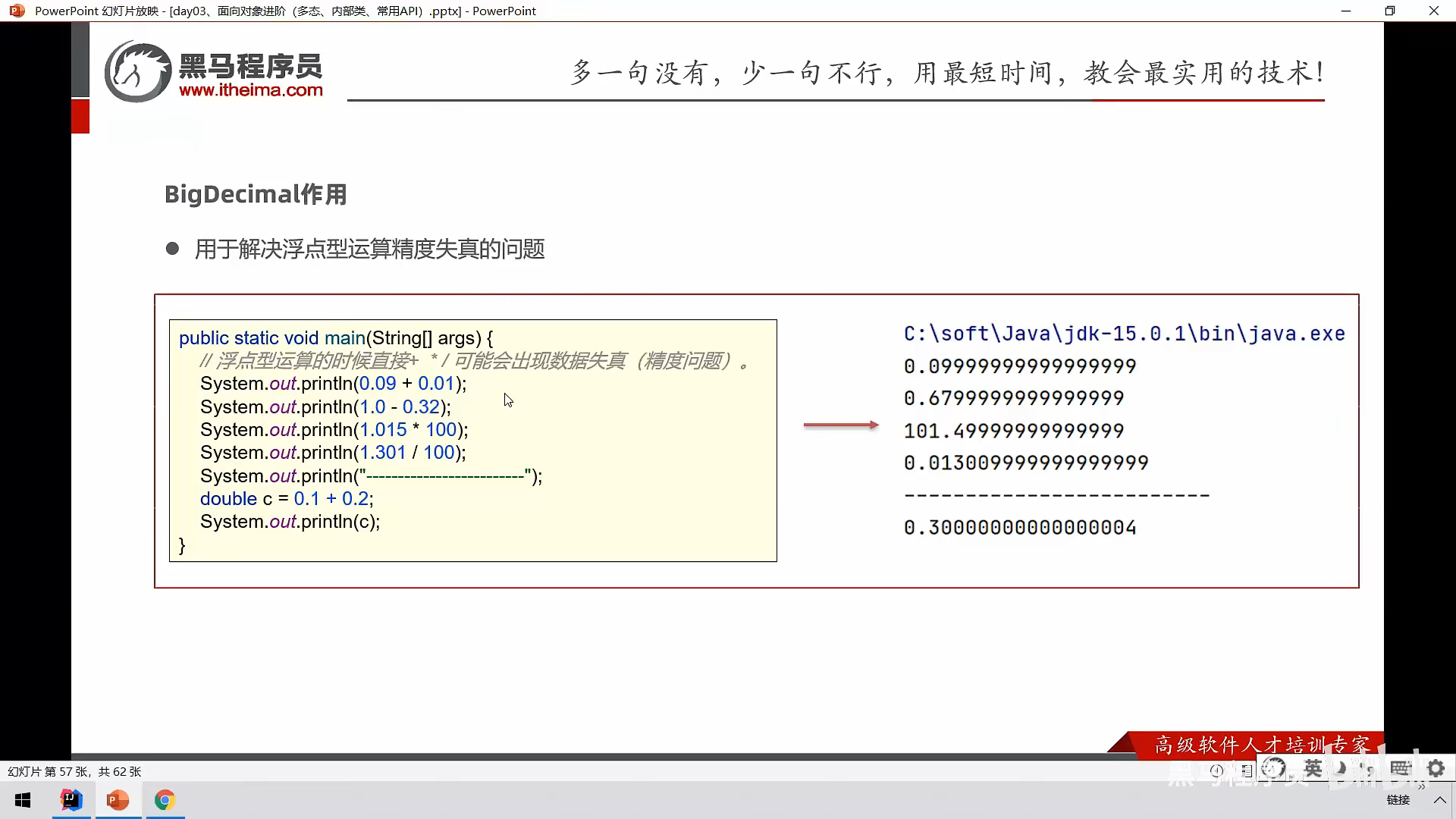Restore down the PowerPoint slideshow window
1456x819 pixels.
[x=1389, y=11]
